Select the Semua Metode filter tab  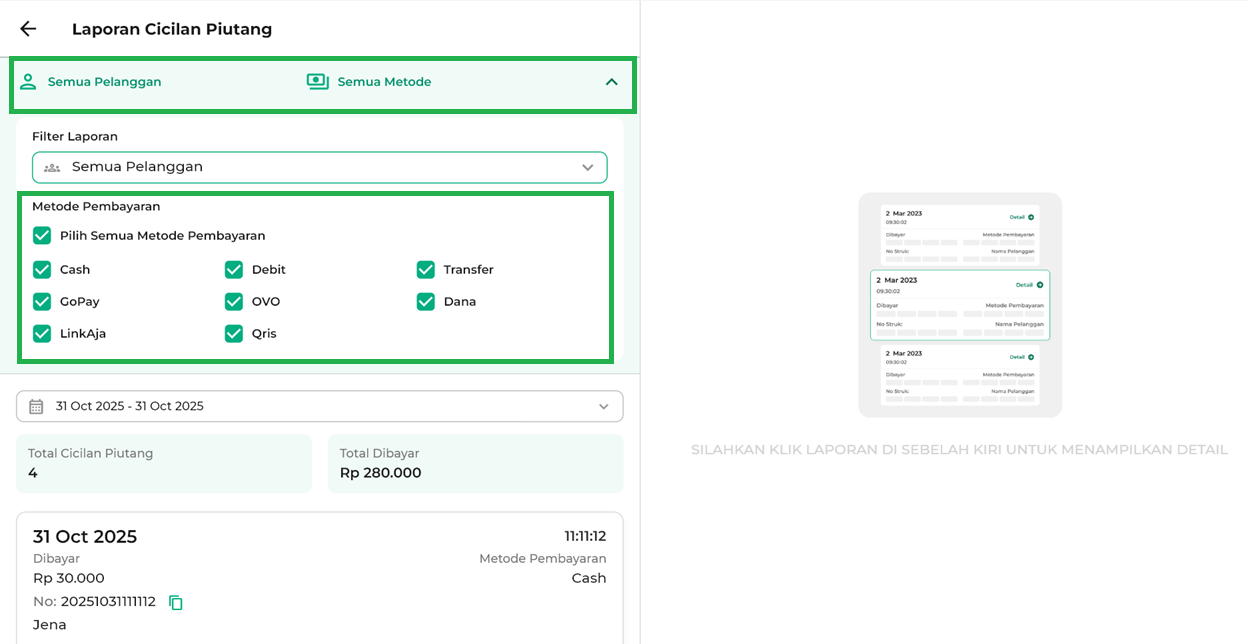384,82
